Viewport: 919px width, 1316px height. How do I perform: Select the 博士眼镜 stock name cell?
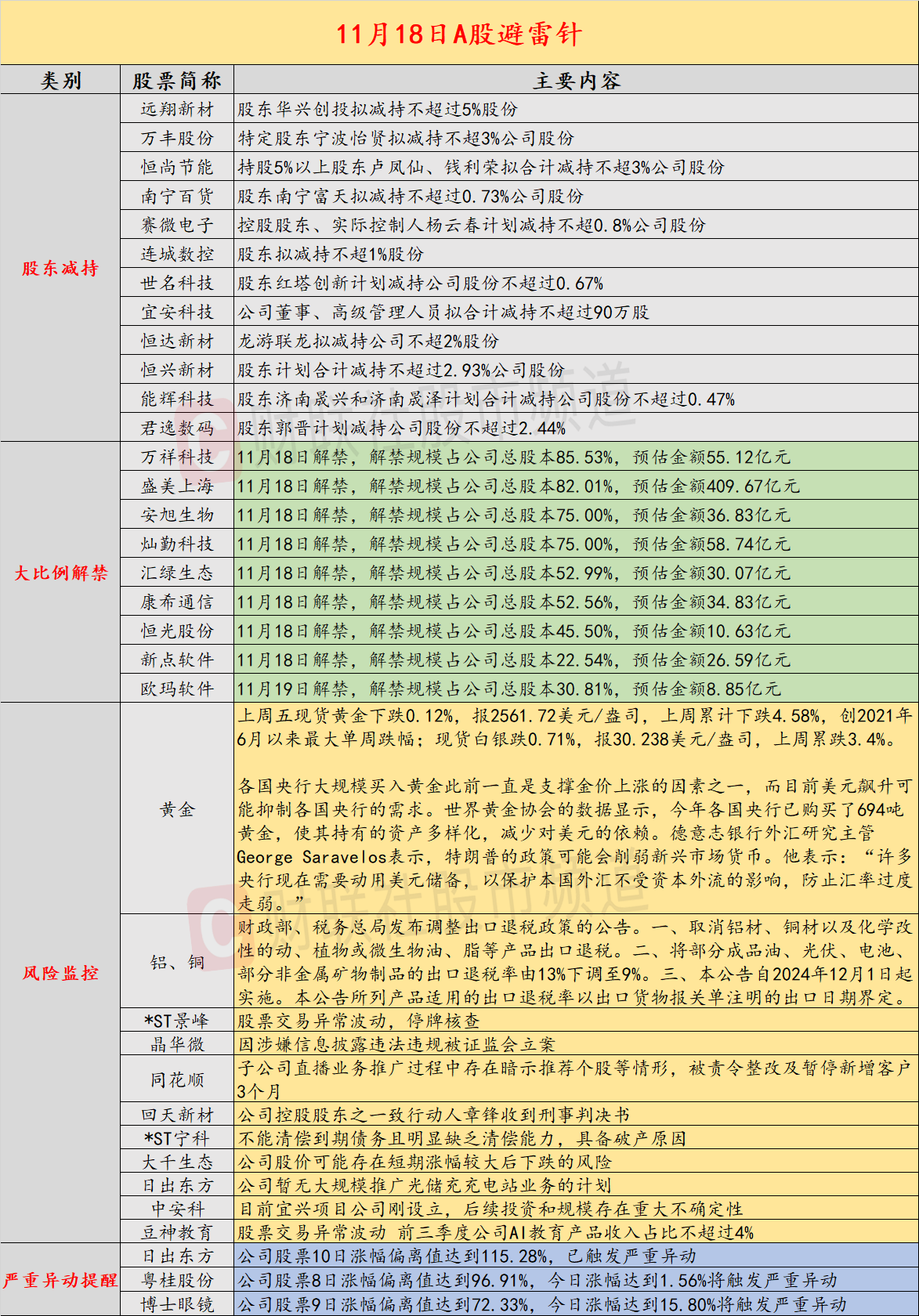(177, 1304)
